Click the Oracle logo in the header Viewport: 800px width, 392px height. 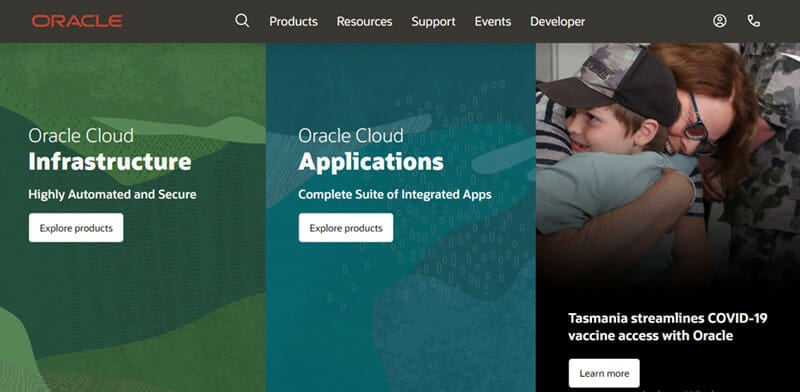(77, 21)
